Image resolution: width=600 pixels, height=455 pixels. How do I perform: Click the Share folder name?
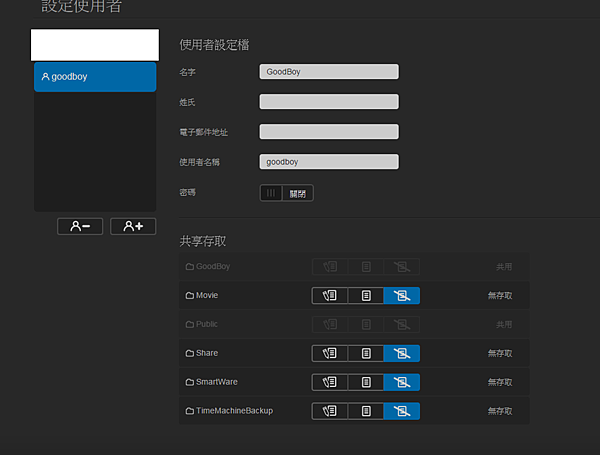(x=207, y=353)
